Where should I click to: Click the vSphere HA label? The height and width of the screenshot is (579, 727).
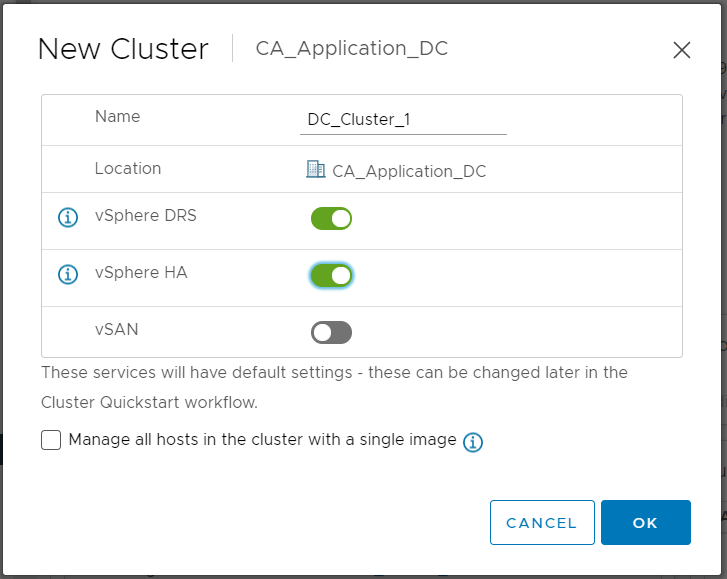(141, 273)
